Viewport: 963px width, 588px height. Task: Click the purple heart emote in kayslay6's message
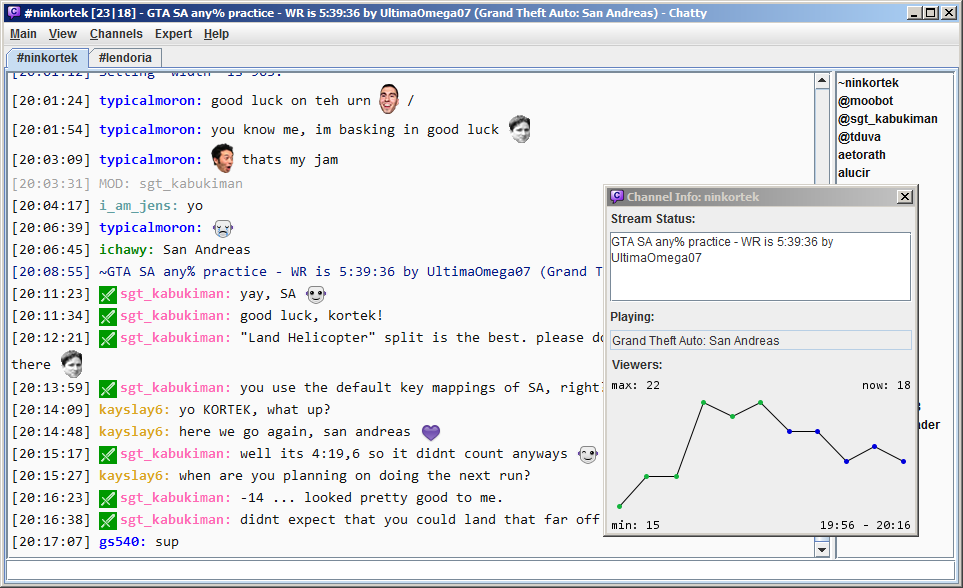coord(430,431)
